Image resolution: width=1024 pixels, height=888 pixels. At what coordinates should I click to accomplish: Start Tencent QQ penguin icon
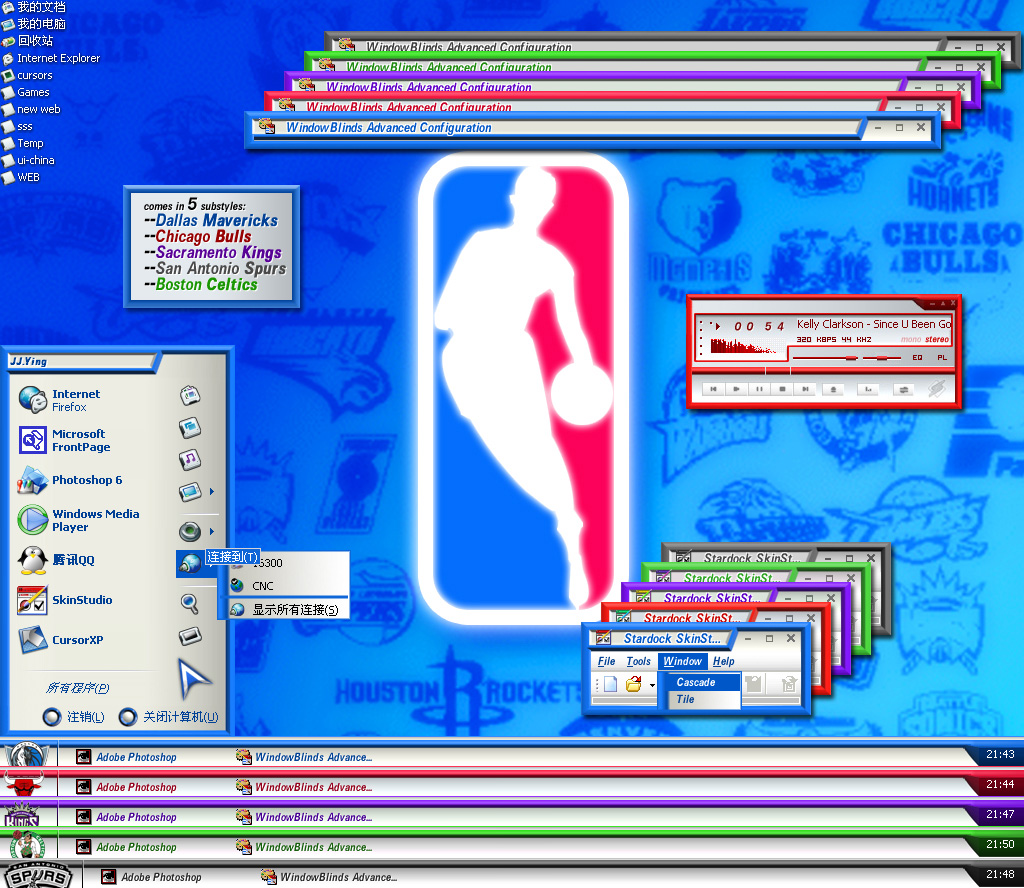tap(32, 560)
